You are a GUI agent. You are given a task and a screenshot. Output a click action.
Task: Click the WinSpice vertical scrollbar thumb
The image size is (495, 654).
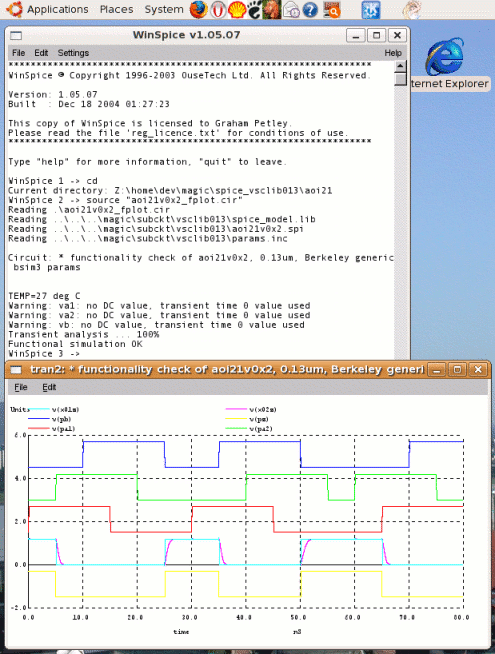coord(400,79)
